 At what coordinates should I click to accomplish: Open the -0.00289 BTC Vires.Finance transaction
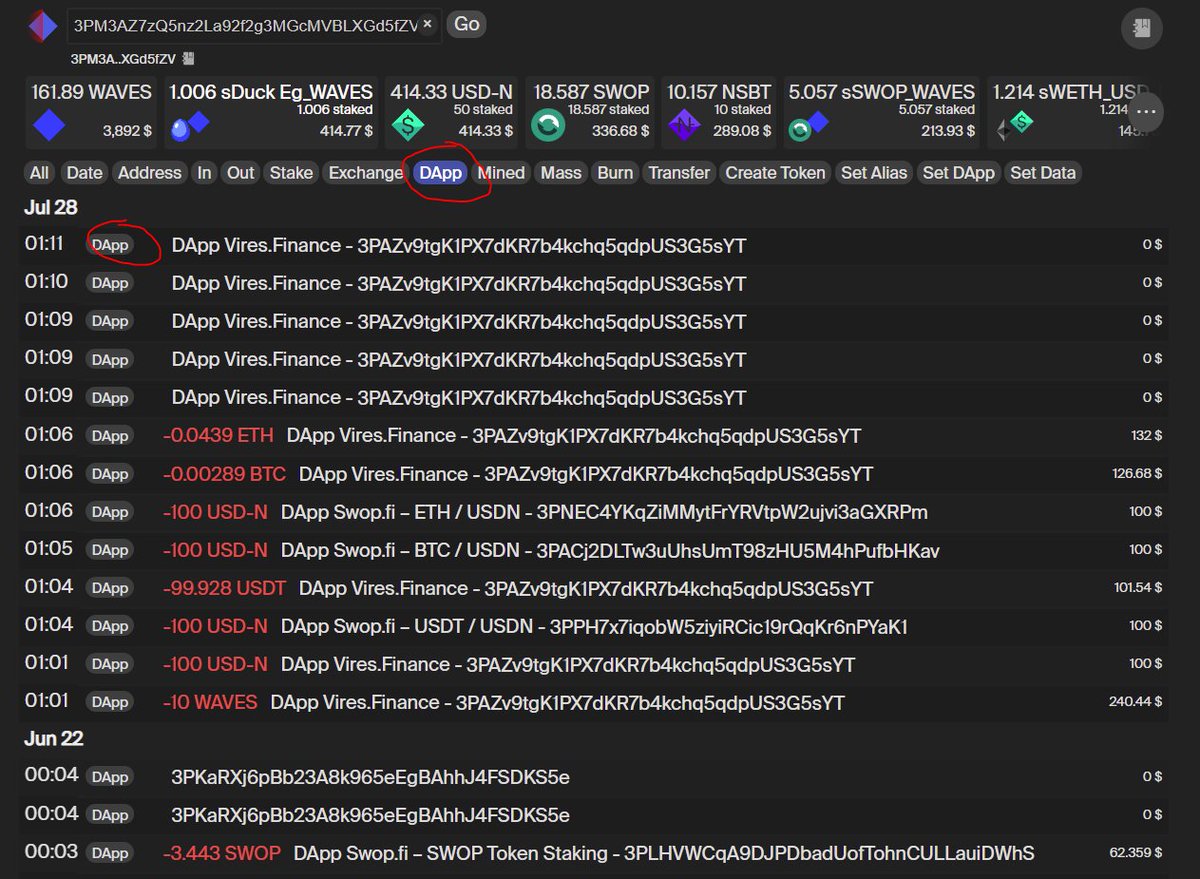[585, 474]
